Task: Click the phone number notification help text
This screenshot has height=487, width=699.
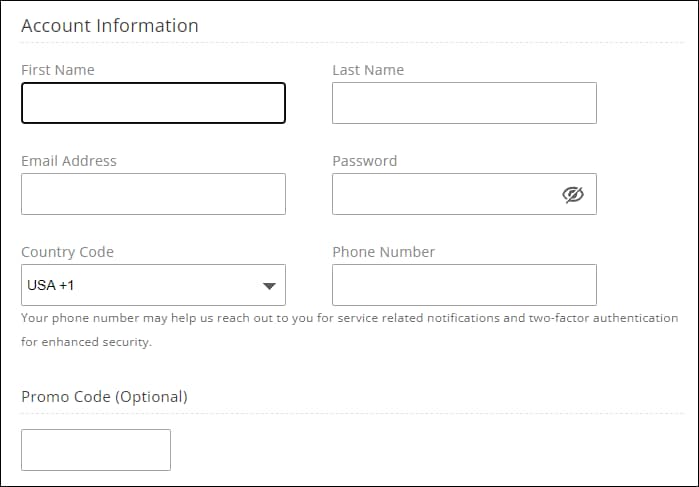Action: (x=250, y=318)
